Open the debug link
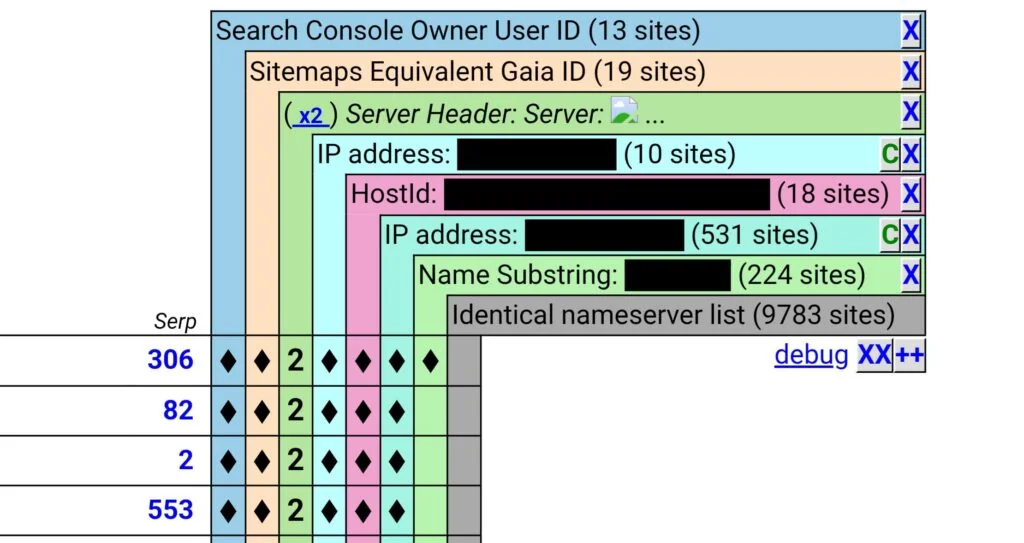1024x543 pixels. click(x=811, y=355)
